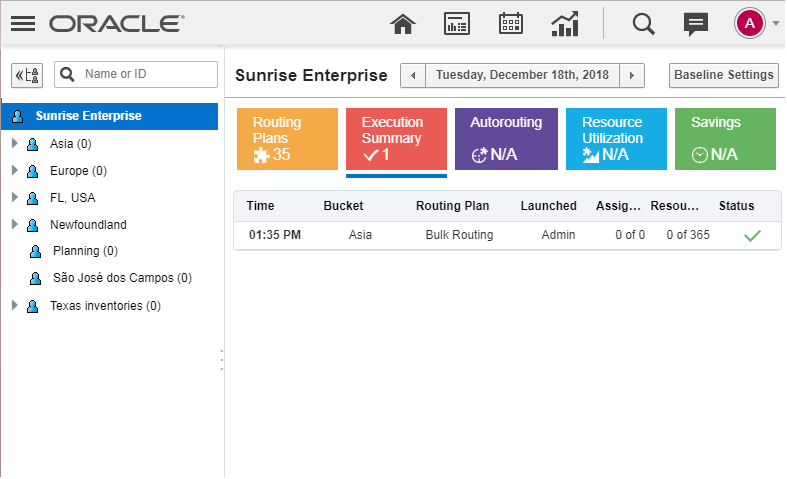The image size is (787, 479).
Task: Open the user avatar menu
Action: coord(750,23)
